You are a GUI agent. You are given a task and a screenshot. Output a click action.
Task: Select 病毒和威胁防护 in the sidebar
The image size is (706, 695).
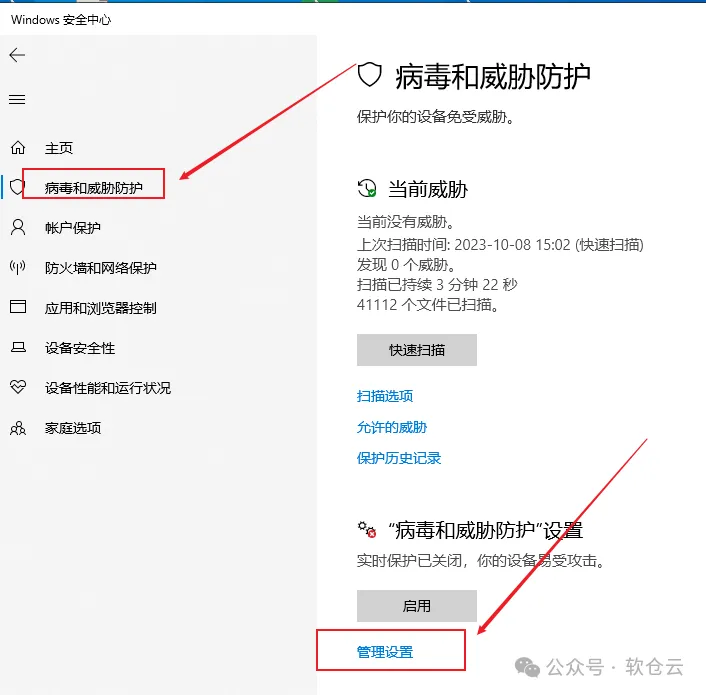[93, 188]
